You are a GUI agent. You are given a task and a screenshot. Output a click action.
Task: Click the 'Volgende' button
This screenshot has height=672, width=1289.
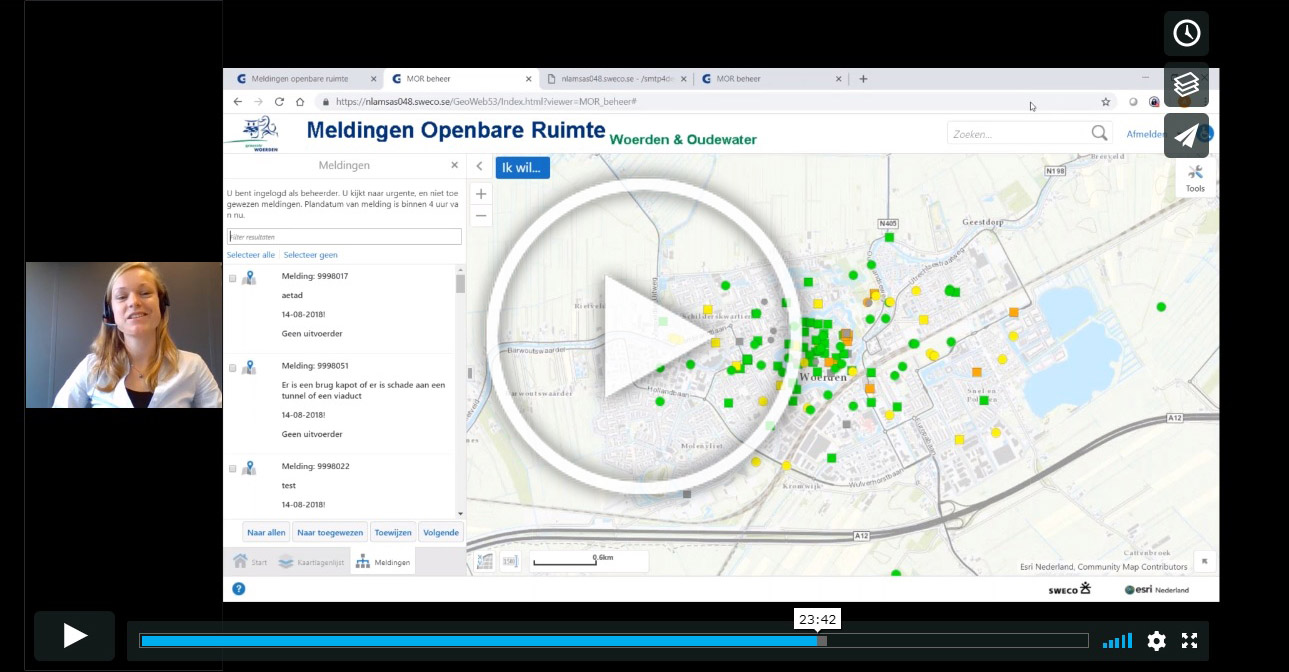point(441,532)
